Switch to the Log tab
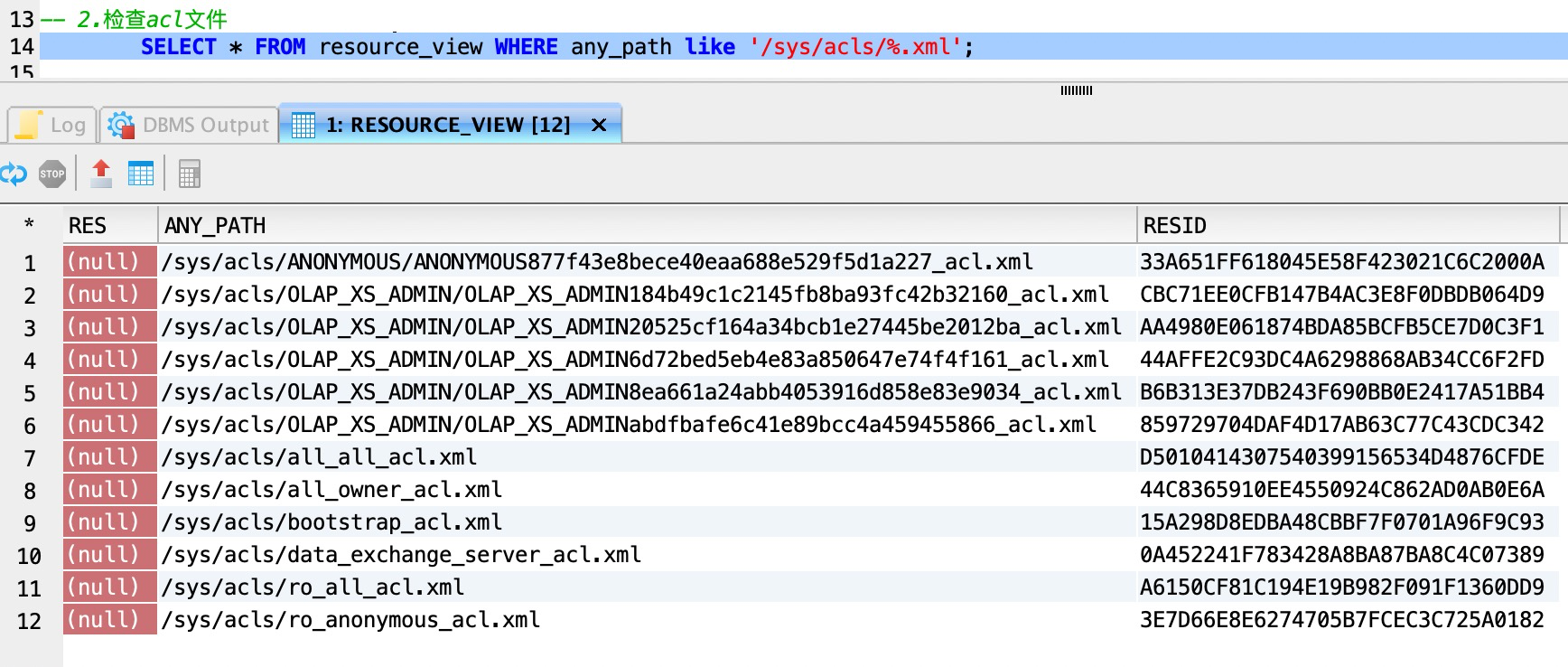Image resolution: width=1568 pixels, height=667 pixels. [51, 125]
